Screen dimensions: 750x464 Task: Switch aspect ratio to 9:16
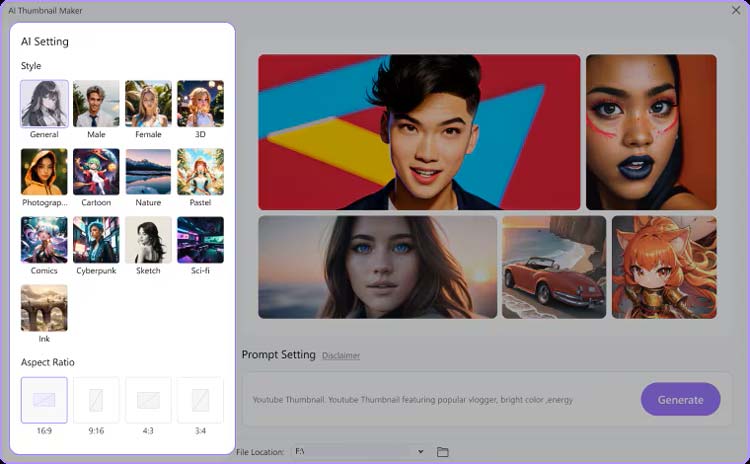[96, 400]
